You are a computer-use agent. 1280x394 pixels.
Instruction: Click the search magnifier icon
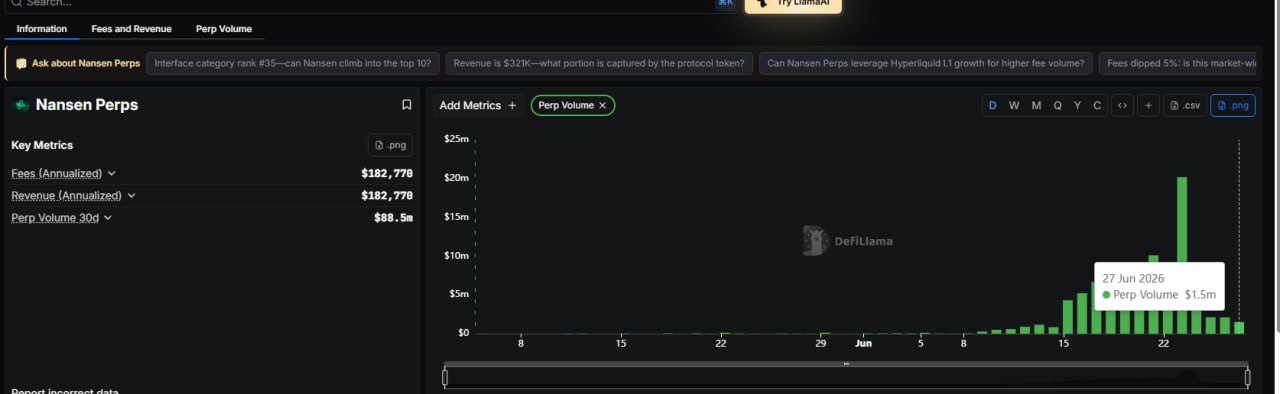(x=16, y=3)
